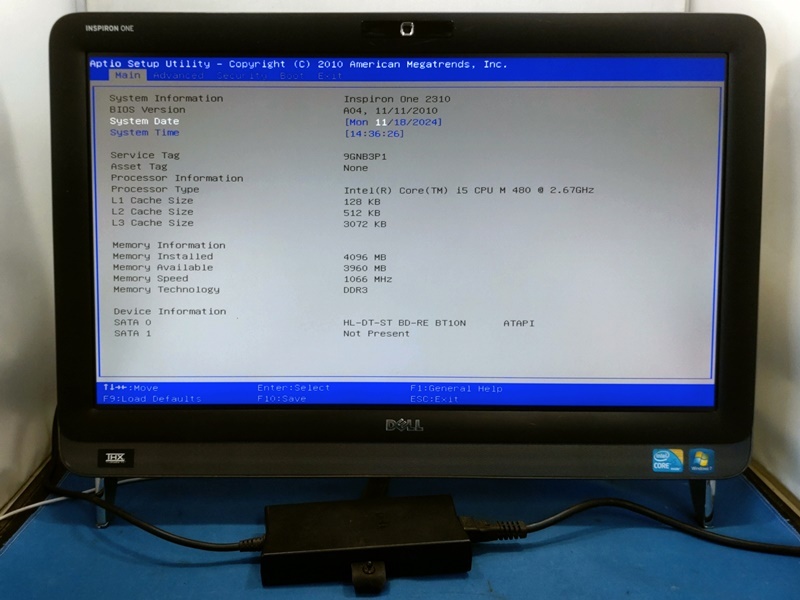800x600 pixels.
Task: Click the Device Information heading
Action: pyautogui.click(x=170, y=311)
